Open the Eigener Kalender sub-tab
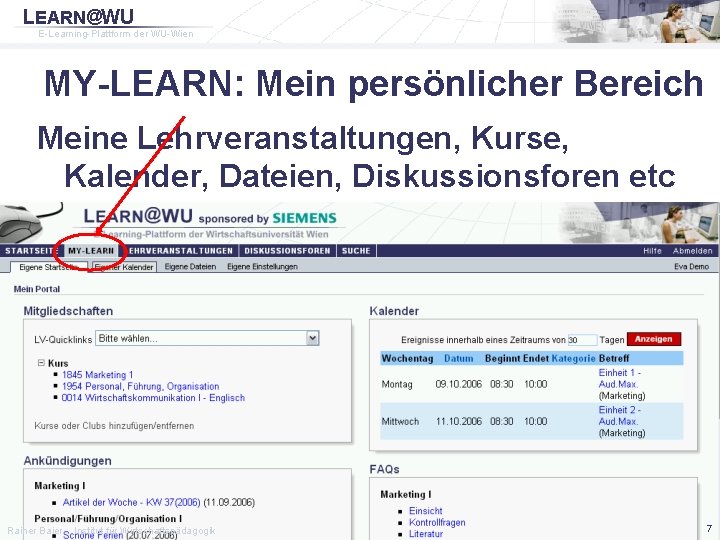The width and height of the screenshot is (720, 540). click(124, 267)
